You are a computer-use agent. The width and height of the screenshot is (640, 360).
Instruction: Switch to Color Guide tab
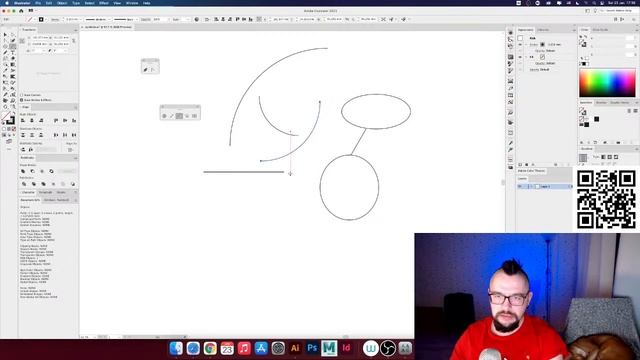[600, 30]
